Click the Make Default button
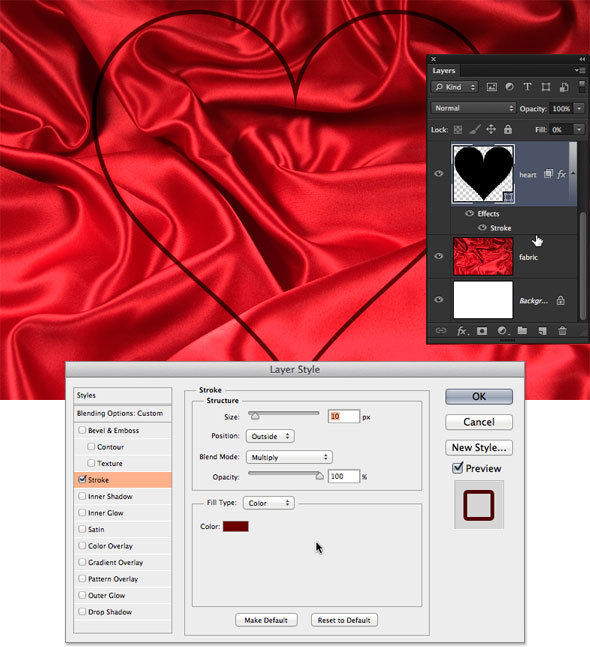590x647 pixels. tap(266, 620)
